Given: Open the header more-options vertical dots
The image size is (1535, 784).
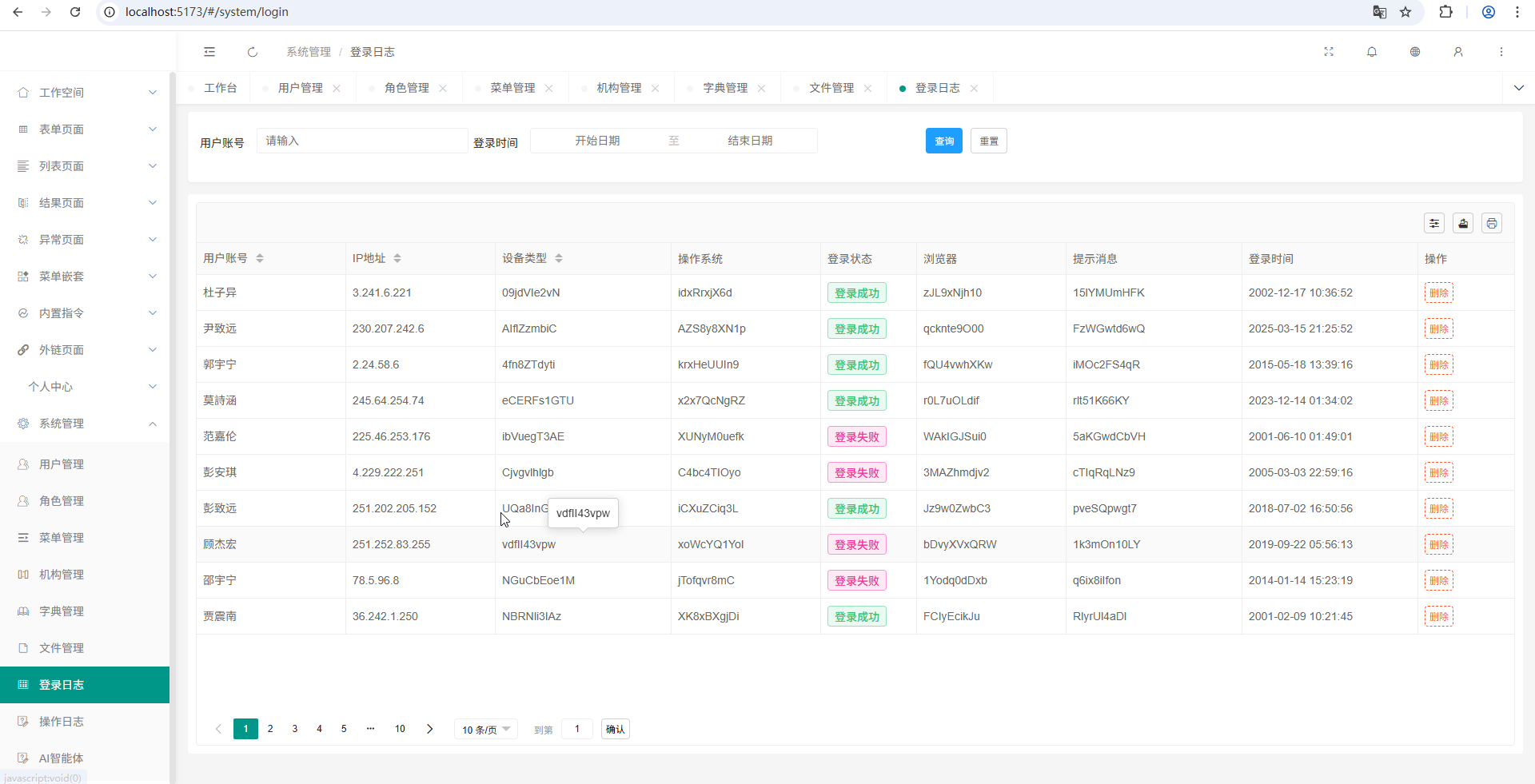Looking at the screenshot, I should point(1501,52).
